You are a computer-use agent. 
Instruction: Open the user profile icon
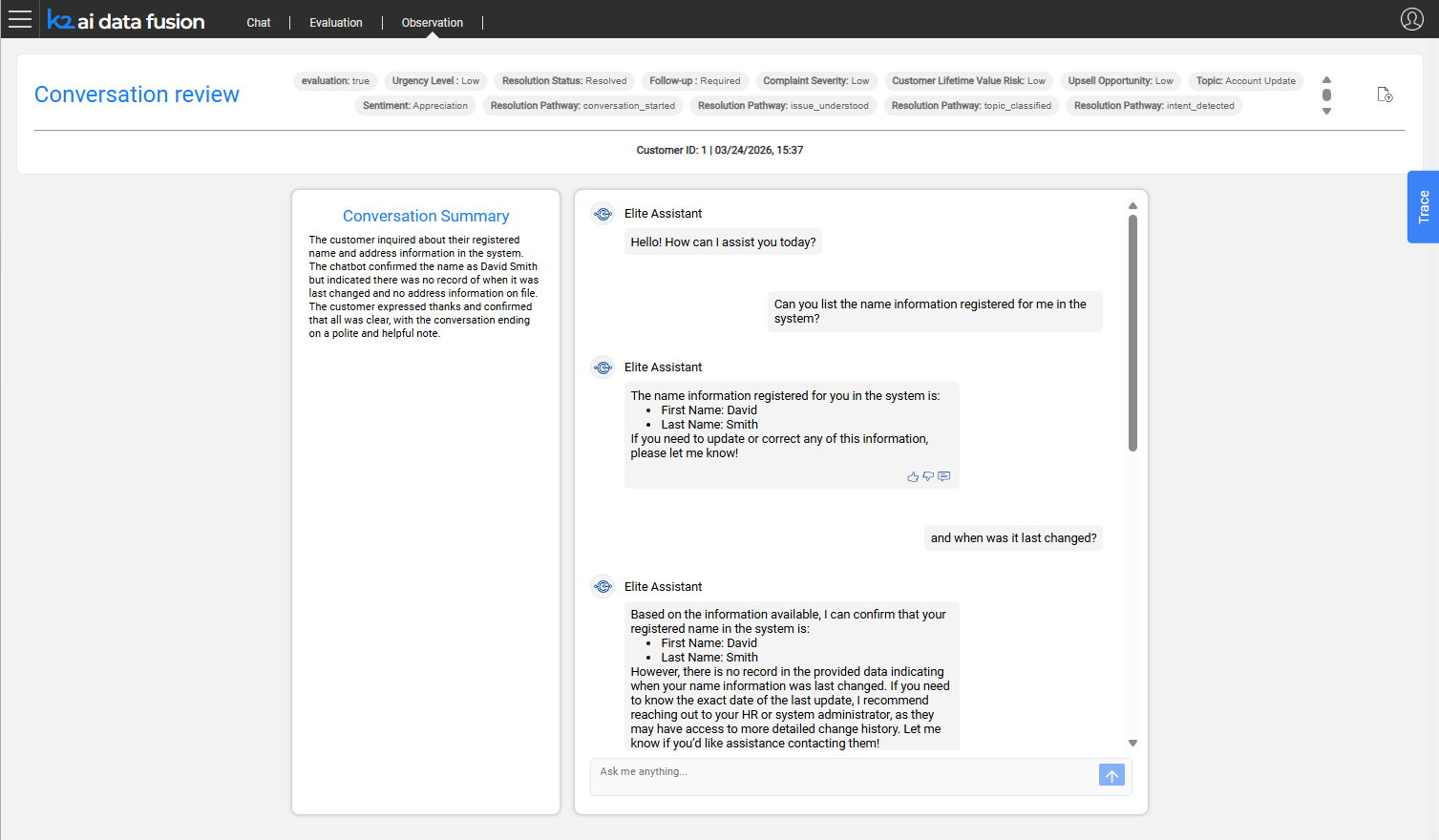[1411, 19]
